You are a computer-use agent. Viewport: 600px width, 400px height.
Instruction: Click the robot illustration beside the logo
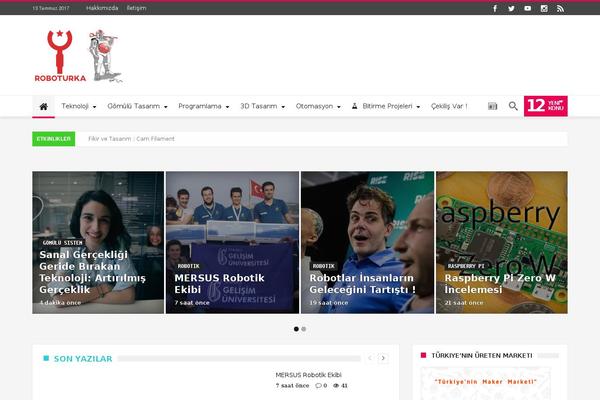coord(105,56)
